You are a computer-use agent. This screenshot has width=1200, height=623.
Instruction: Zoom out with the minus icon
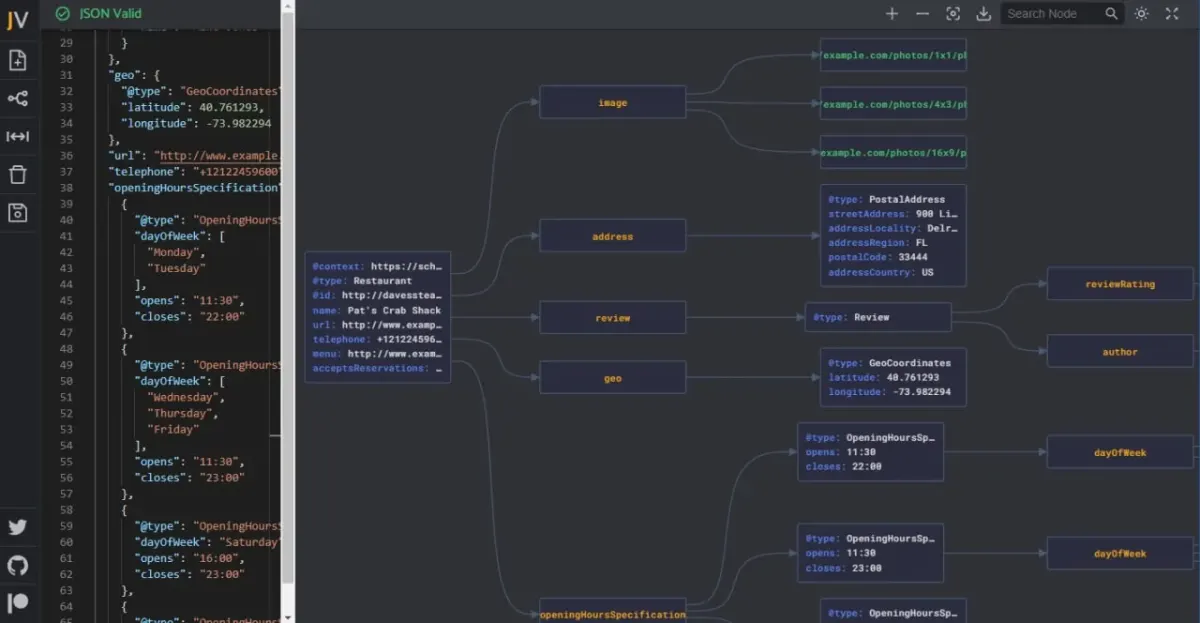point(922,13)
